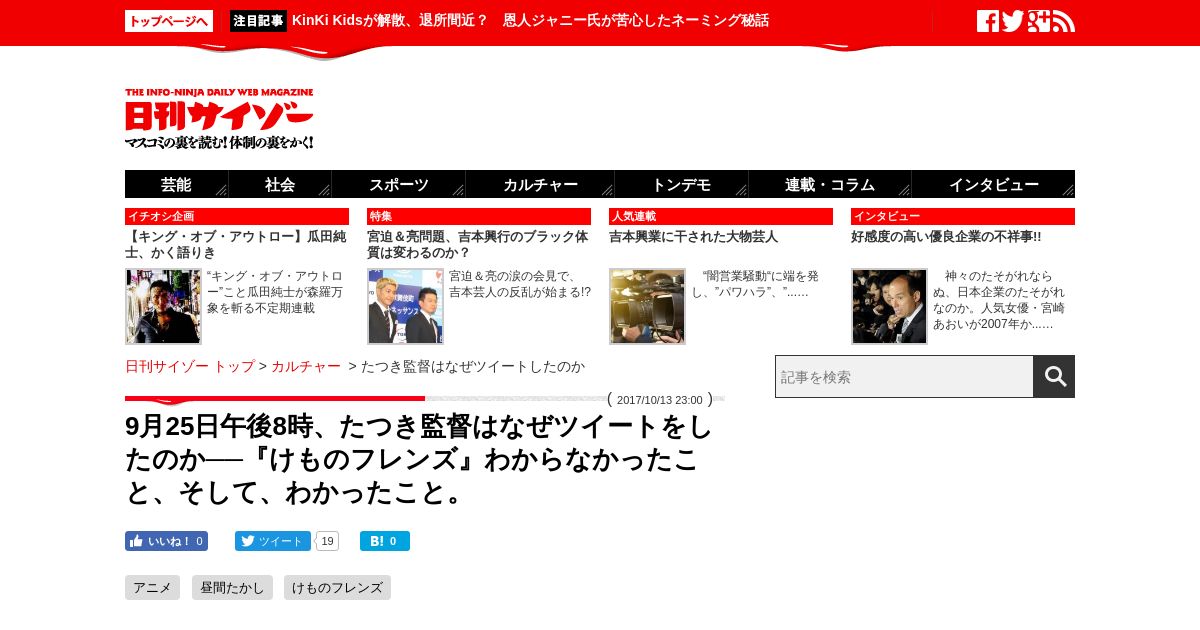1200x630 pixels.
Task: Click the red インタビュー section label
Action: pos(963,217)
